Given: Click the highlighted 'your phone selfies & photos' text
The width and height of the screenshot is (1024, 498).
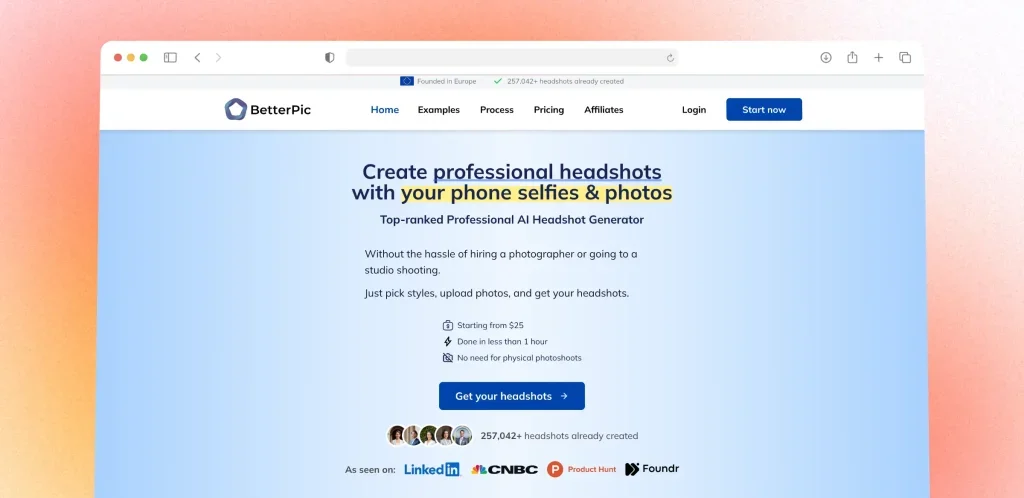Looking at the screenshot, I should pyautogui.click(x=536, y=193).
